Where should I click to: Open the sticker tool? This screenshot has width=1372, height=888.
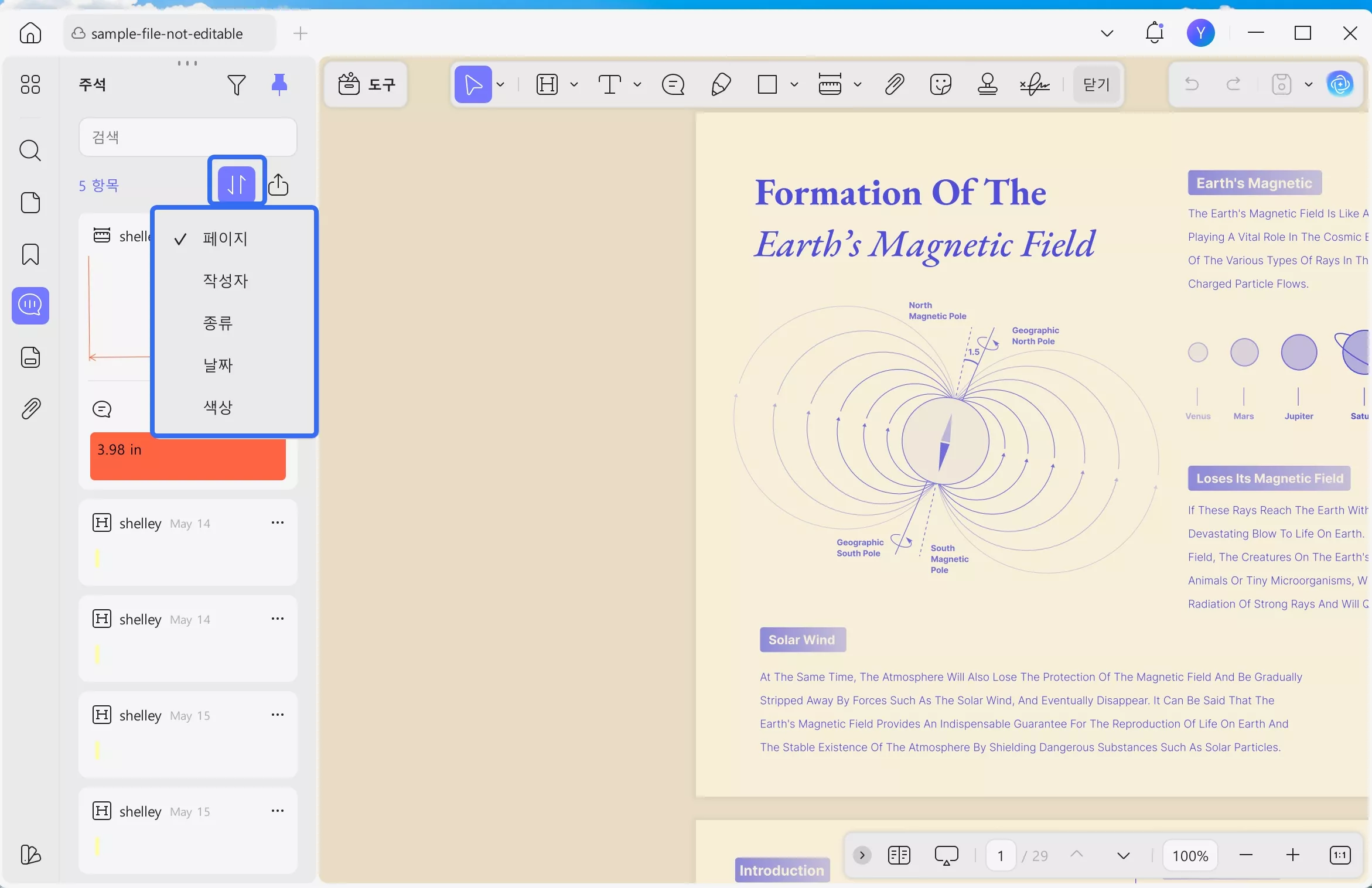click(x=940, y=84)
